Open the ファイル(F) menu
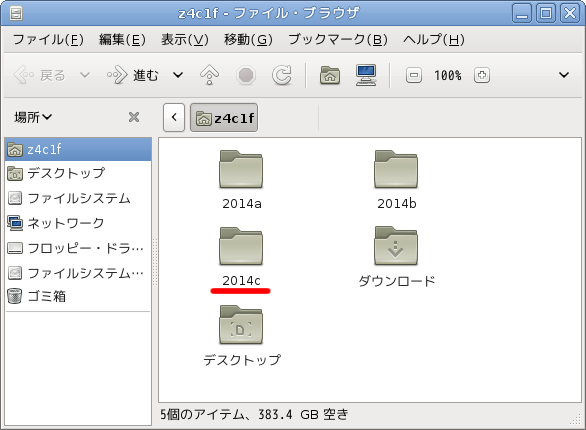 (x=48, y=39)
